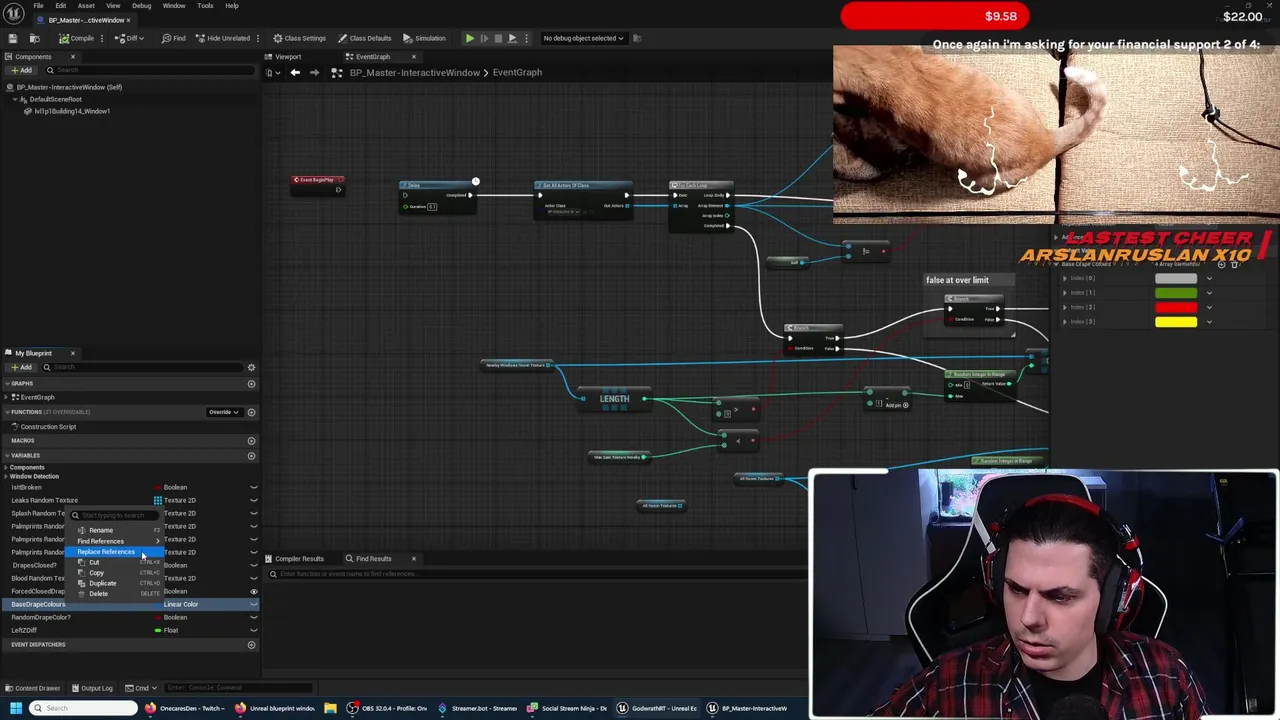Viewport: 1280px width, 720px height.
Task: Open Find References submenu
Action: (115, 541)
